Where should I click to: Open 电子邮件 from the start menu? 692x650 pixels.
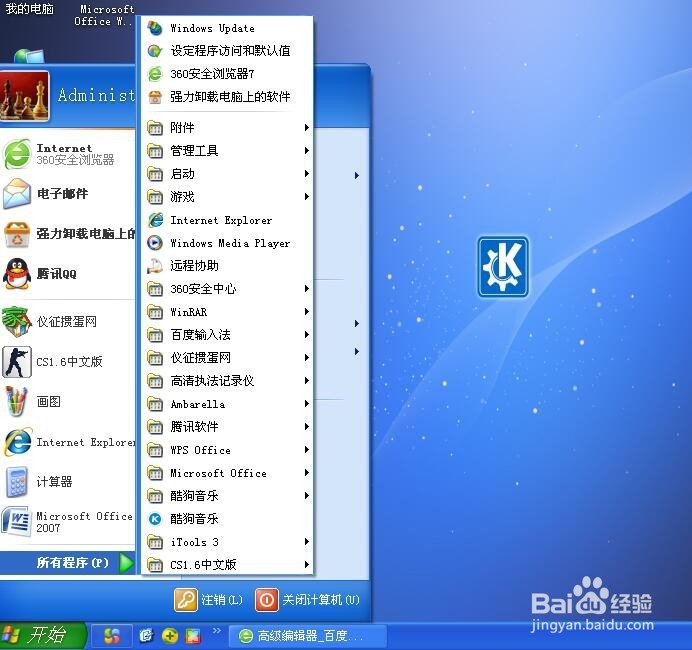(68, 193)
